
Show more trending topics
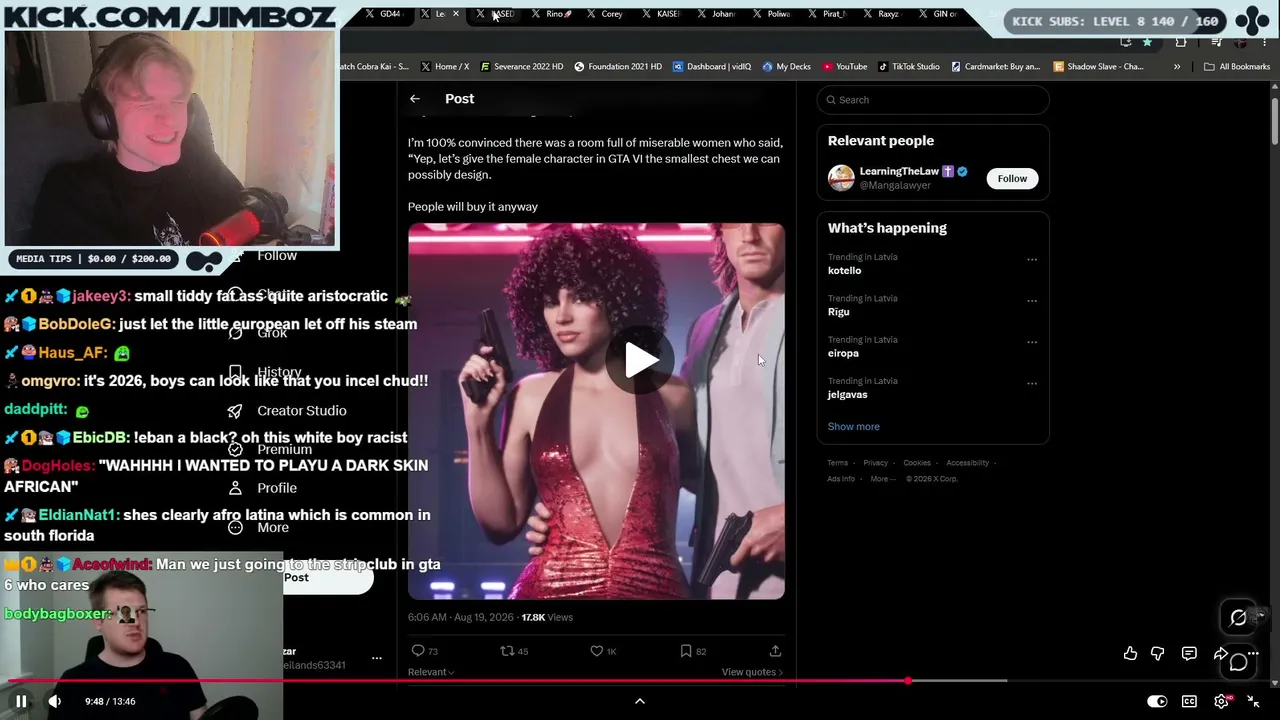853,427
